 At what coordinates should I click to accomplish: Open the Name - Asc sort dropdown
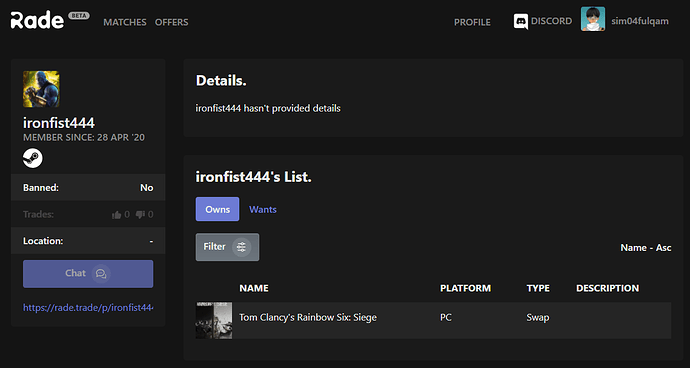[x=646, y=248]
